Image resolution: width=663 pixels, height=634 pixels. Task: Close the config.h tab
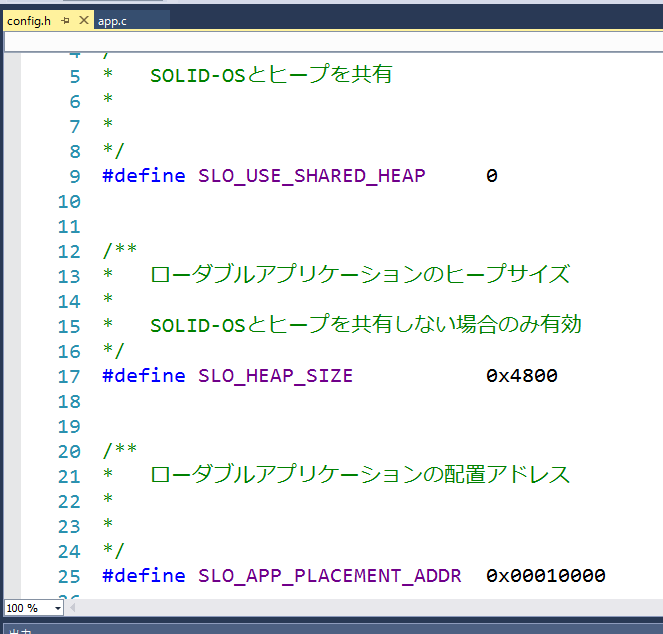(83, 20)
